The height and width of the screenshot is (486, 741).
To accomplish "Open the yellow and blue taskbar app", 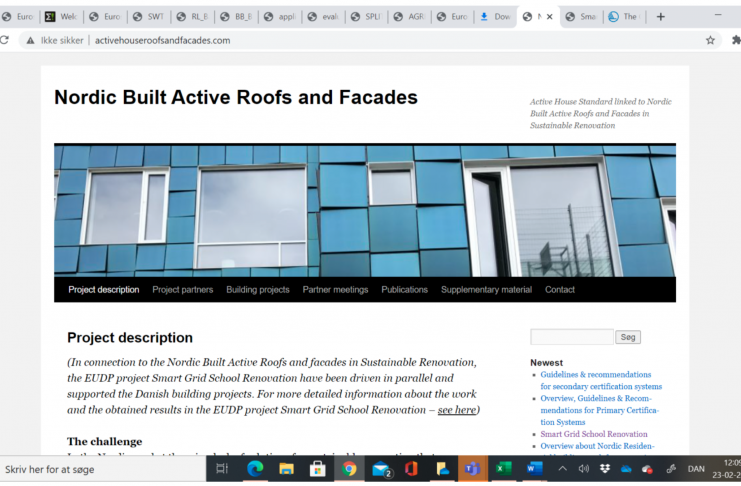I will pyautogui.click(x=442, y=469).
